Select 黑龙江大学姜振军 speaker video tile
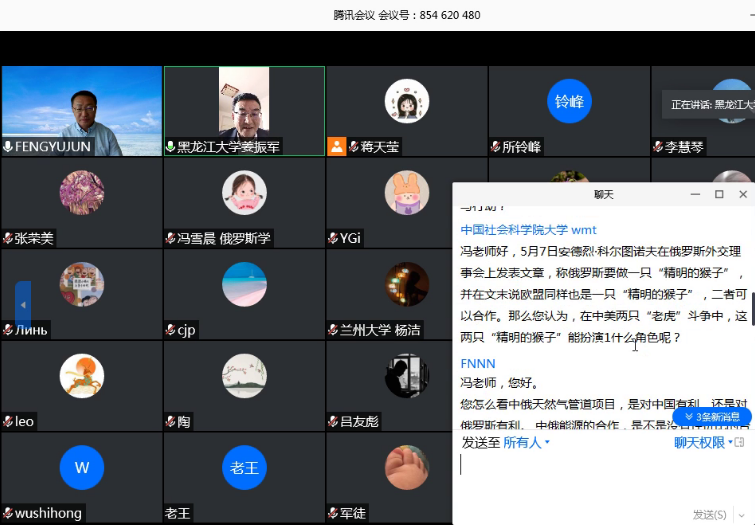Viewport: 755px width, 525px height. pos(244,111)
